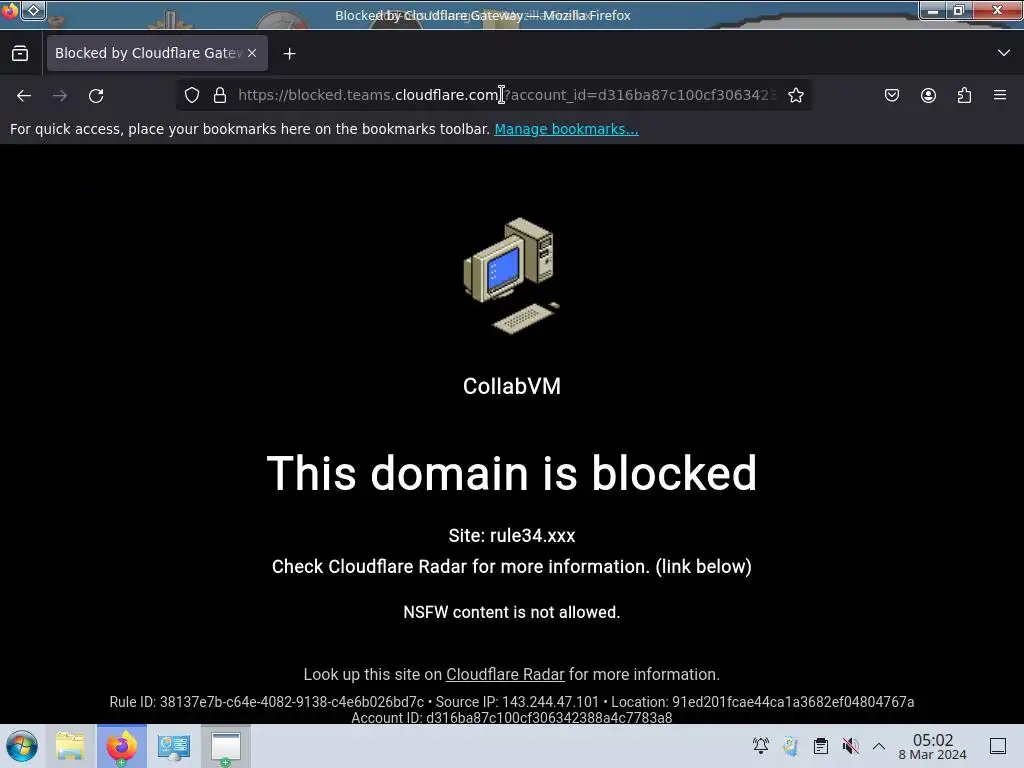Viewport: 1024px width, 768px height.
Task: Open the Firefox application menu
Action: [1000, 95]
